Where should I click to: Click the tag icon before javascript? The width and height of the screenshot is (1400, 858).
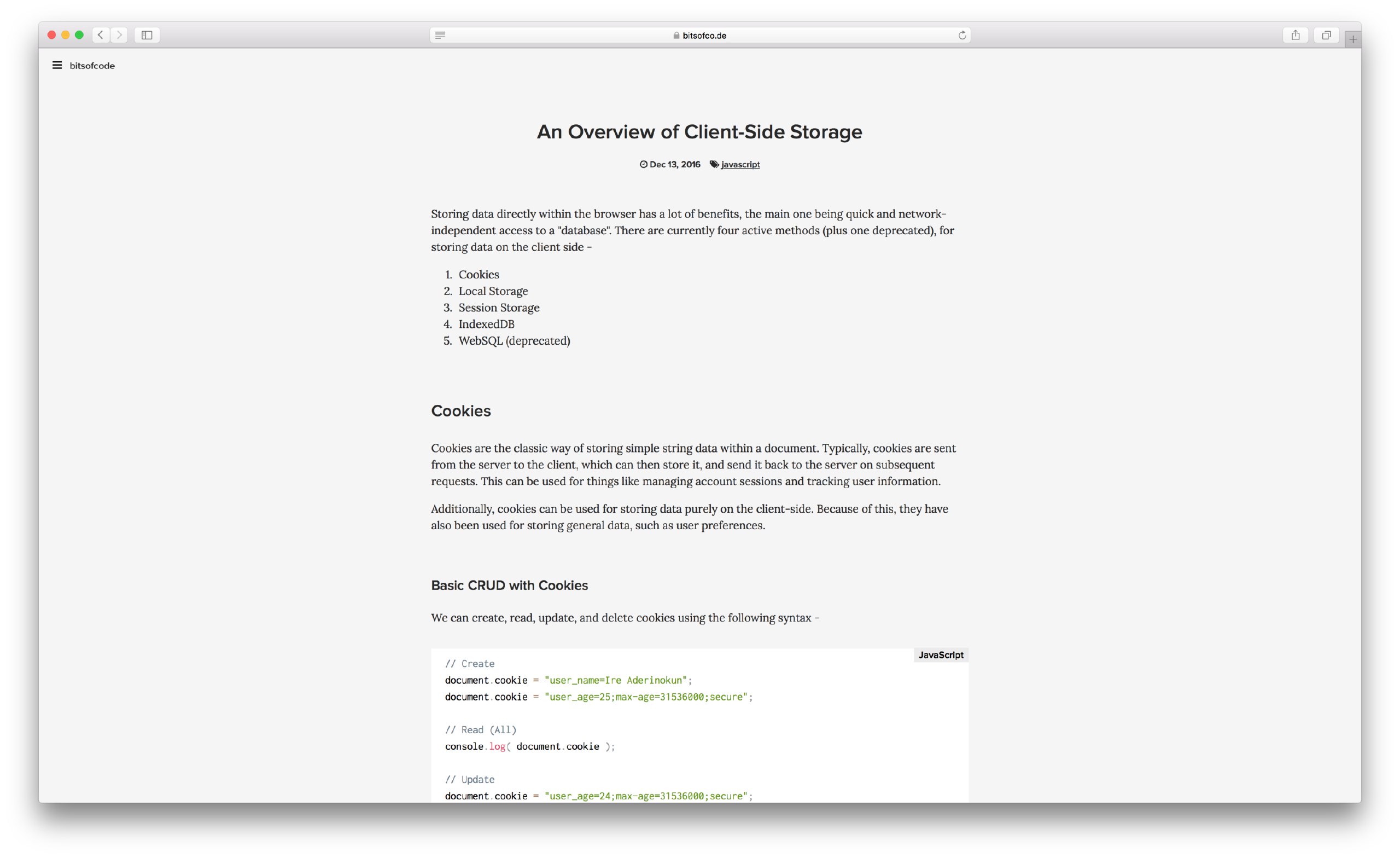click(714, 164)
